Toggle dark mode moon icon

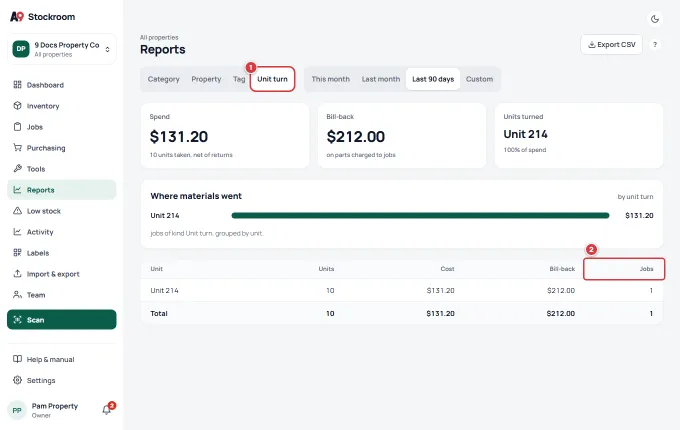655,19
